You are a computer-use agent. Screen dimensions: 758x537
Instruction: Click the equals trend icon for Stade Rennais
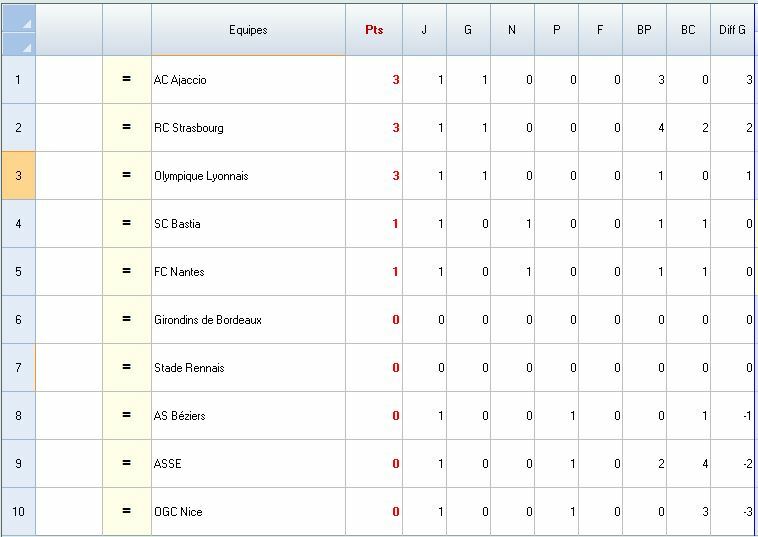point(127,368)
